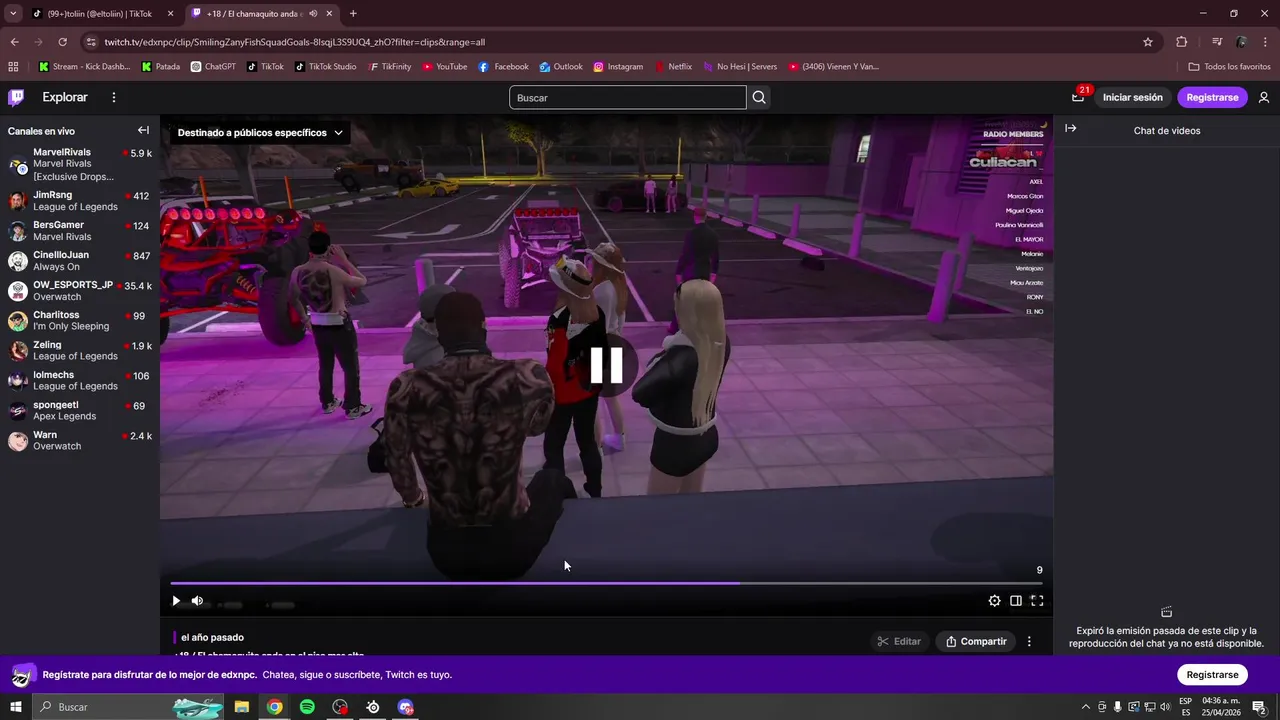This screenshot has height=720, width=1280.
Task: Mute the clip volume icon
Action: [x=197, y=601]
